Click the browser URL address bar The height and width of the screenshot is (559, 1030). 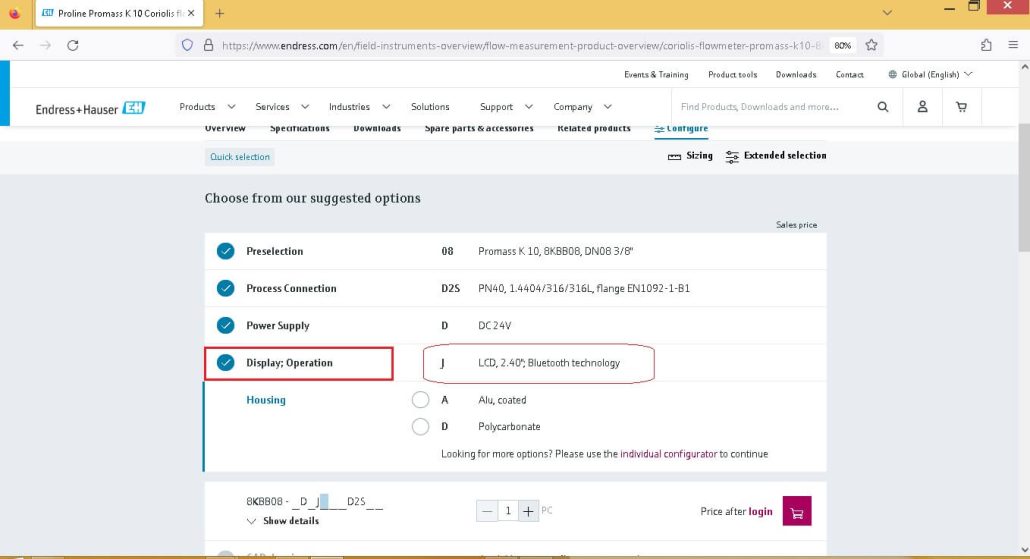click(522, 45)
